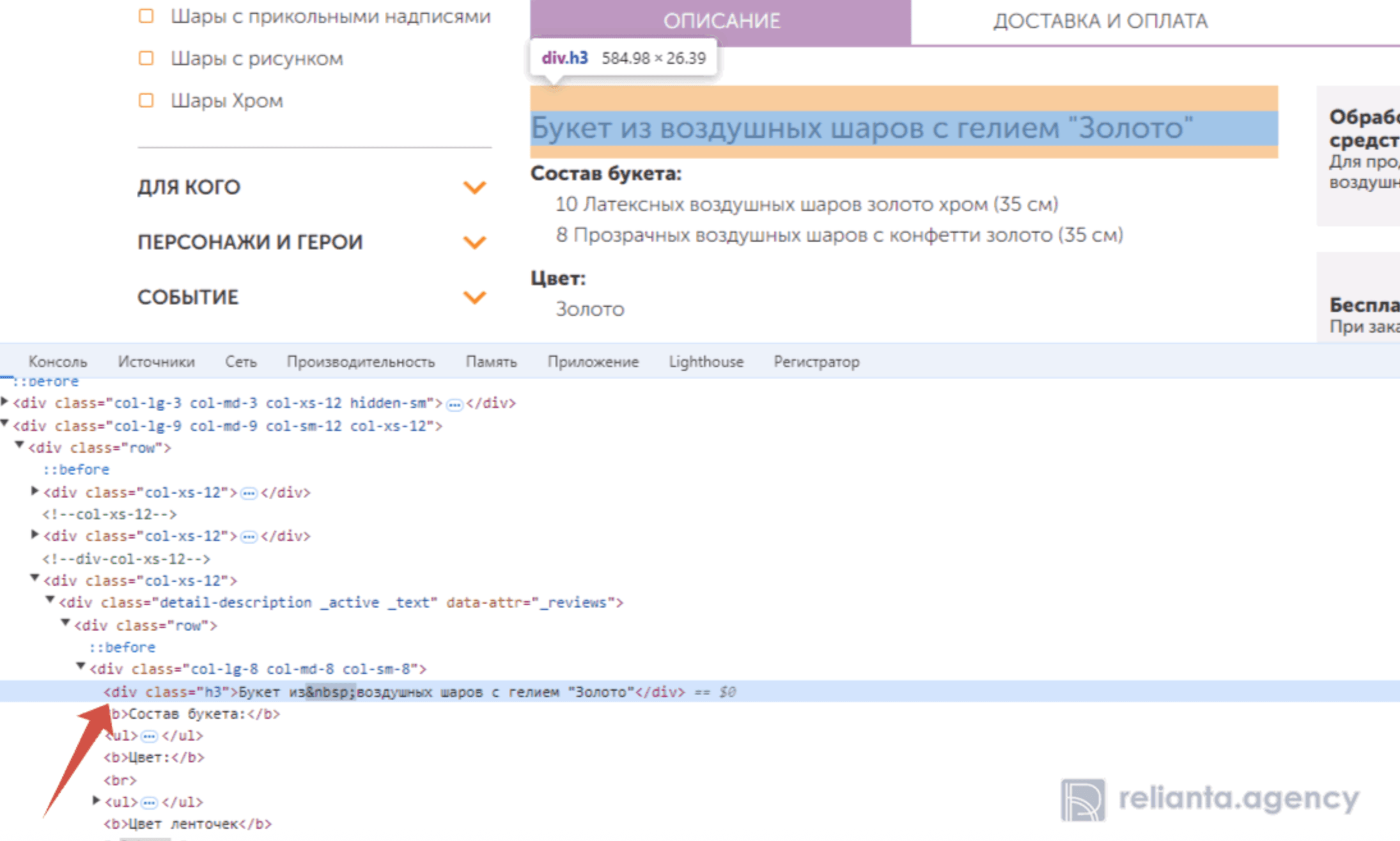
Task: Click ellipsis icon in first ul element
Action: (x=149, y=736)
